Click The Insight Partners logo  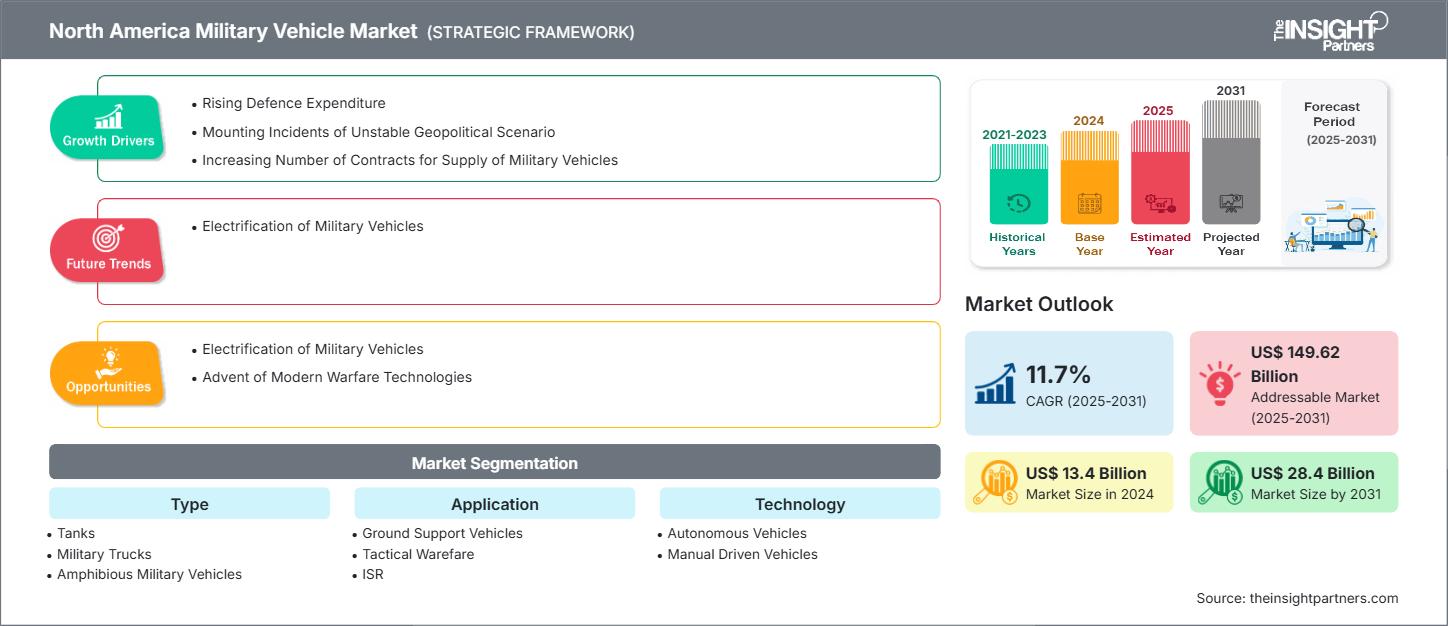(1329, 31)
